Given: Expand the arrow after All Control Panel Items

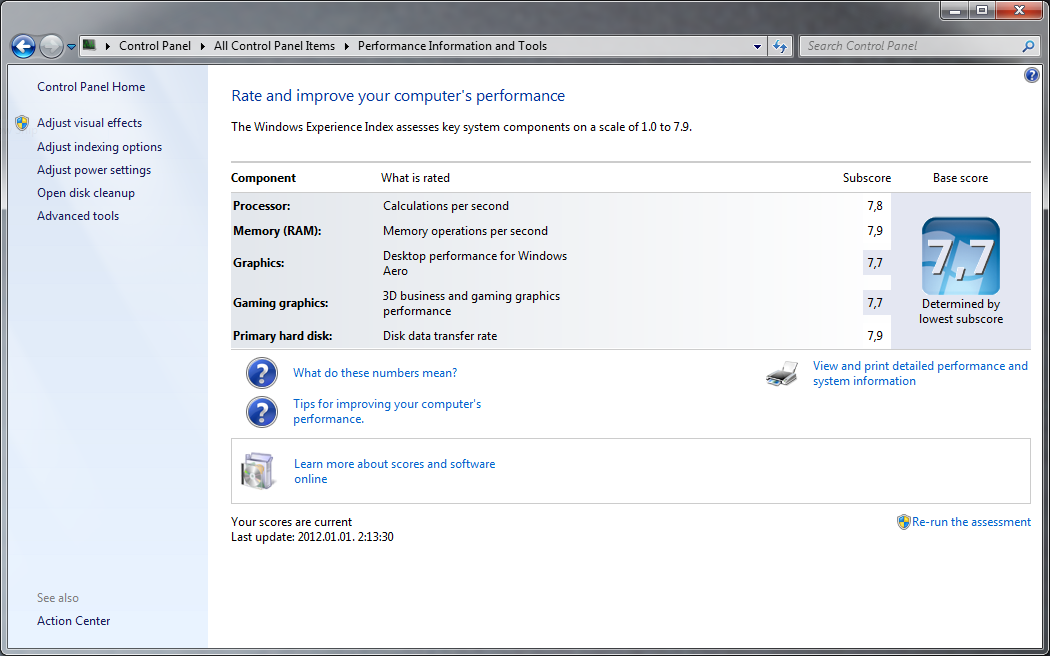Looking at the screenshot, I should click(x=347, y=46).
